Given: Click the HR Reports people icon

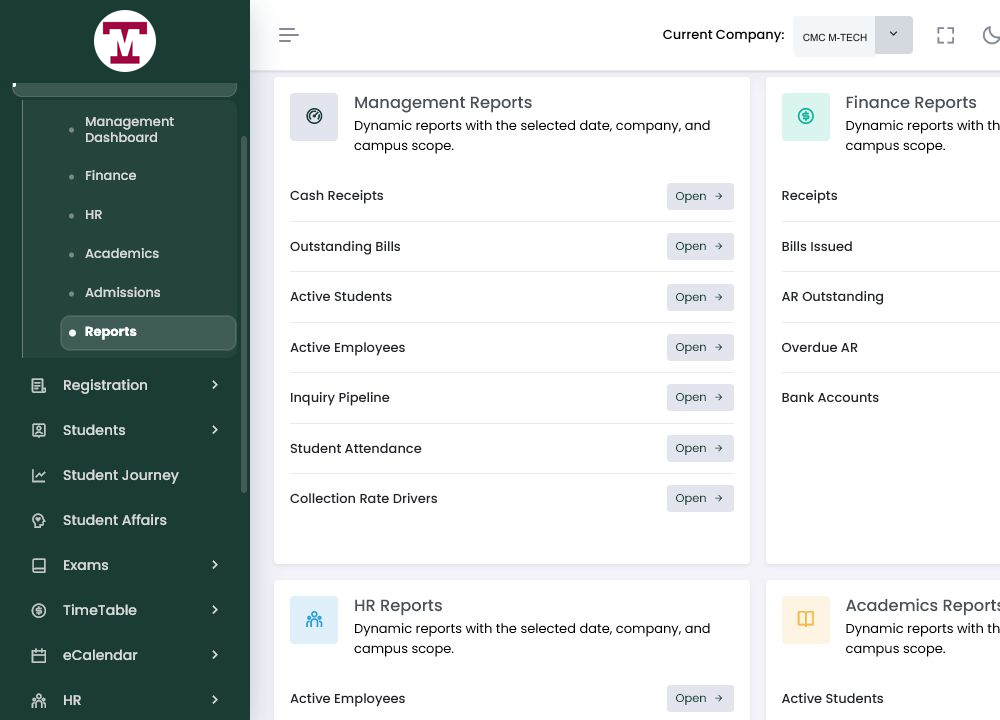Looking at the screenshot, I should [314, 619].
